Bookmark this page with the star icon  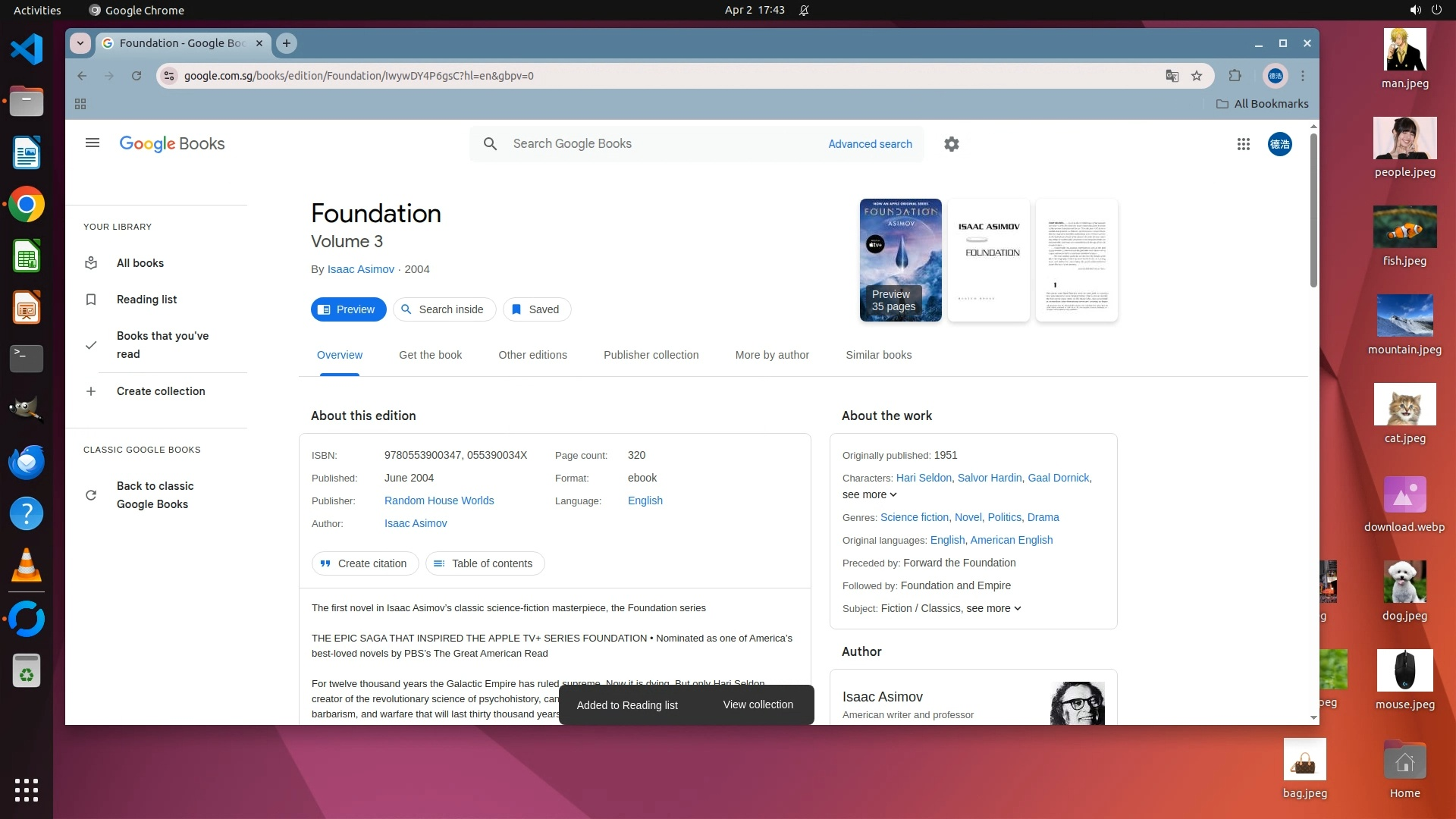point(1197,76)
